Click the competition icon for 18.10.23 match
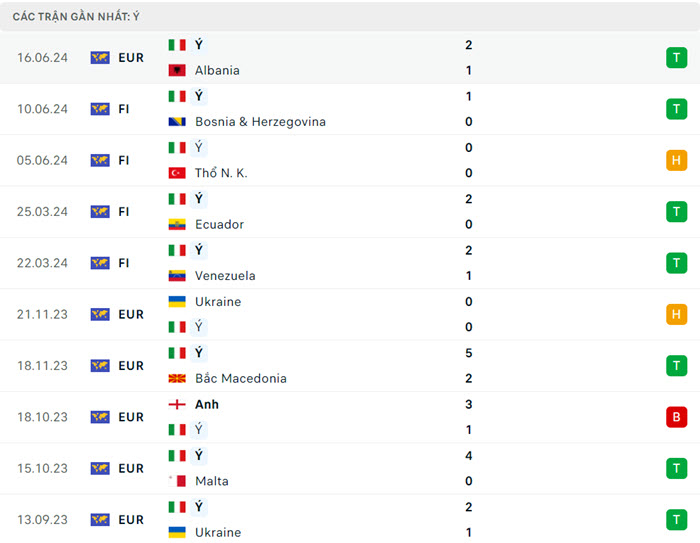700x543 pixels. tap(100, 417)
